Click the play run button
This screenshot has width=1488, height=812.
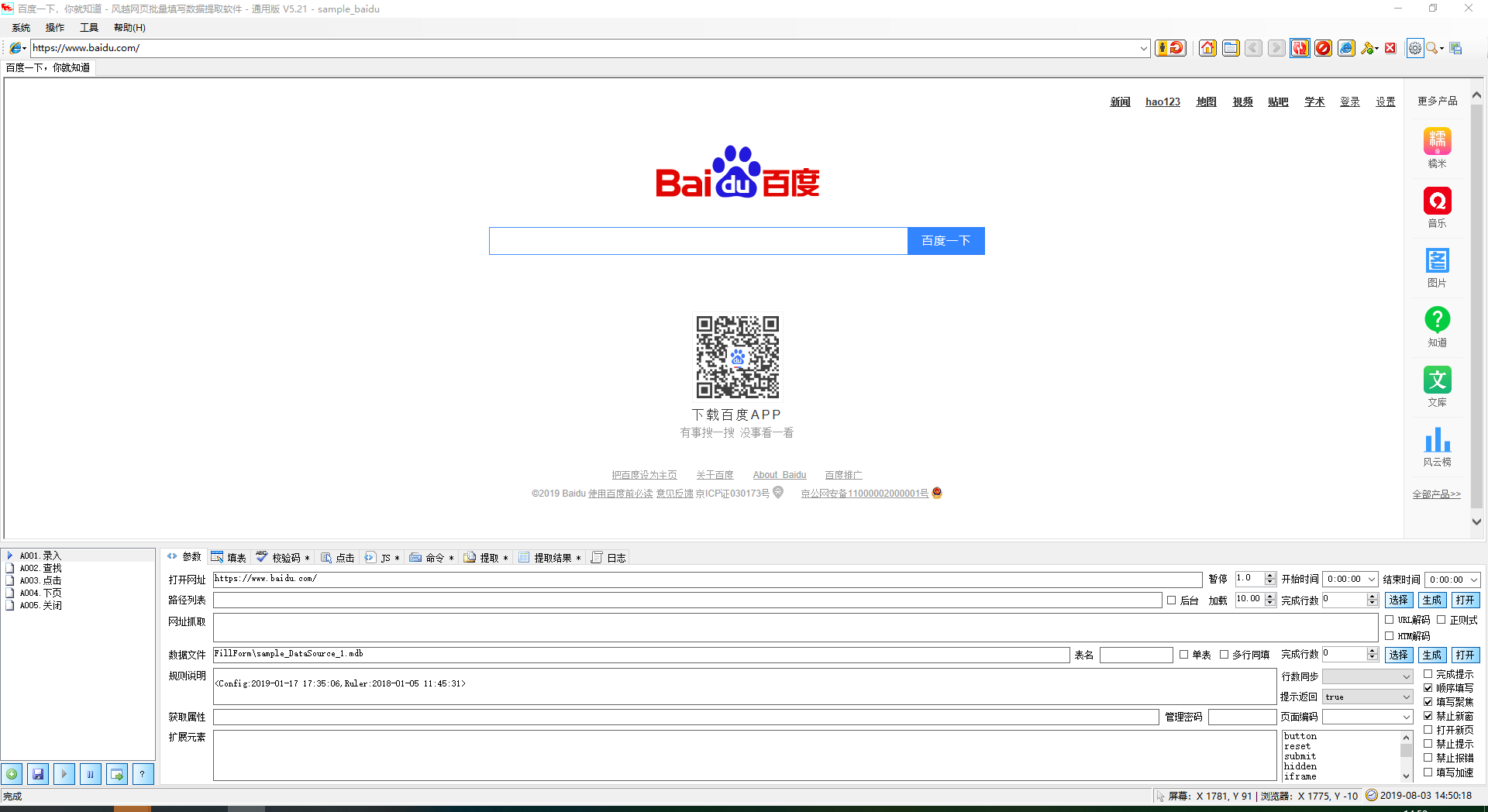tap(64, 774)
